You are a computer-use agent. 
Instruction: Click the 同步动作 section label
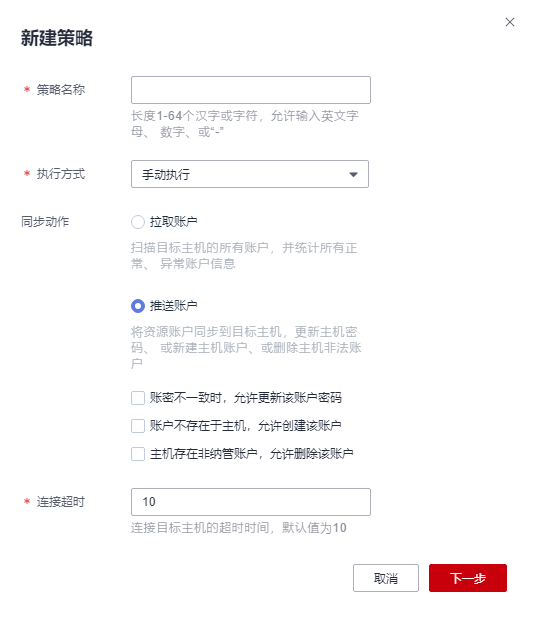tap(45, 221)
